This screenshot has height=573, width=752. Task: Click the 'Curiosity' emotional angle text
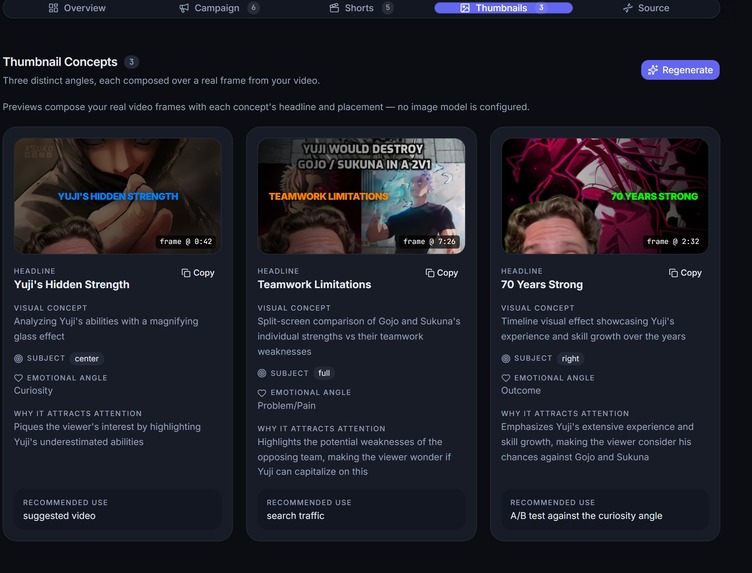coord(33,390)
